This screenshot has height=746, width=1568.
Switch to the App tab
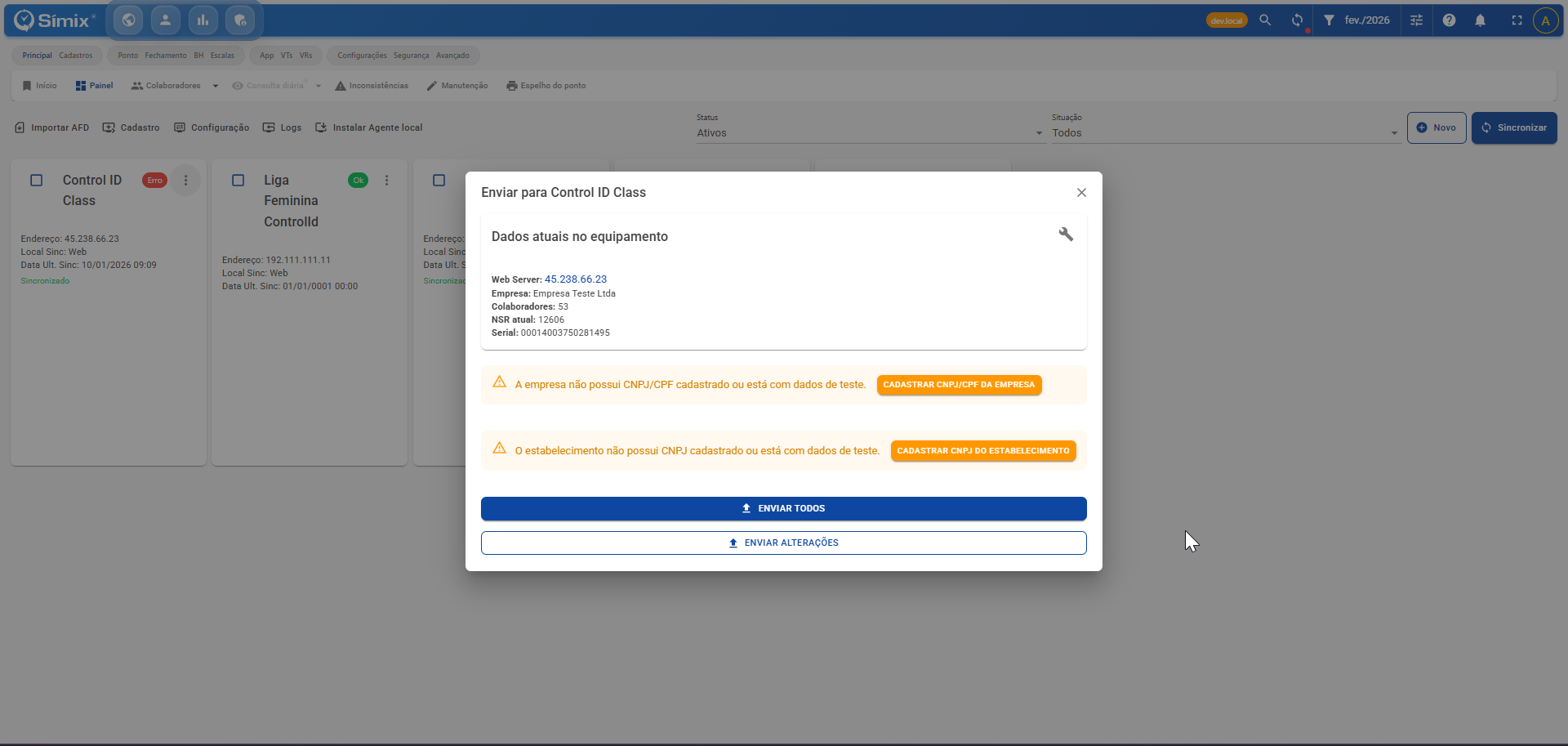(x=267, y=56)
